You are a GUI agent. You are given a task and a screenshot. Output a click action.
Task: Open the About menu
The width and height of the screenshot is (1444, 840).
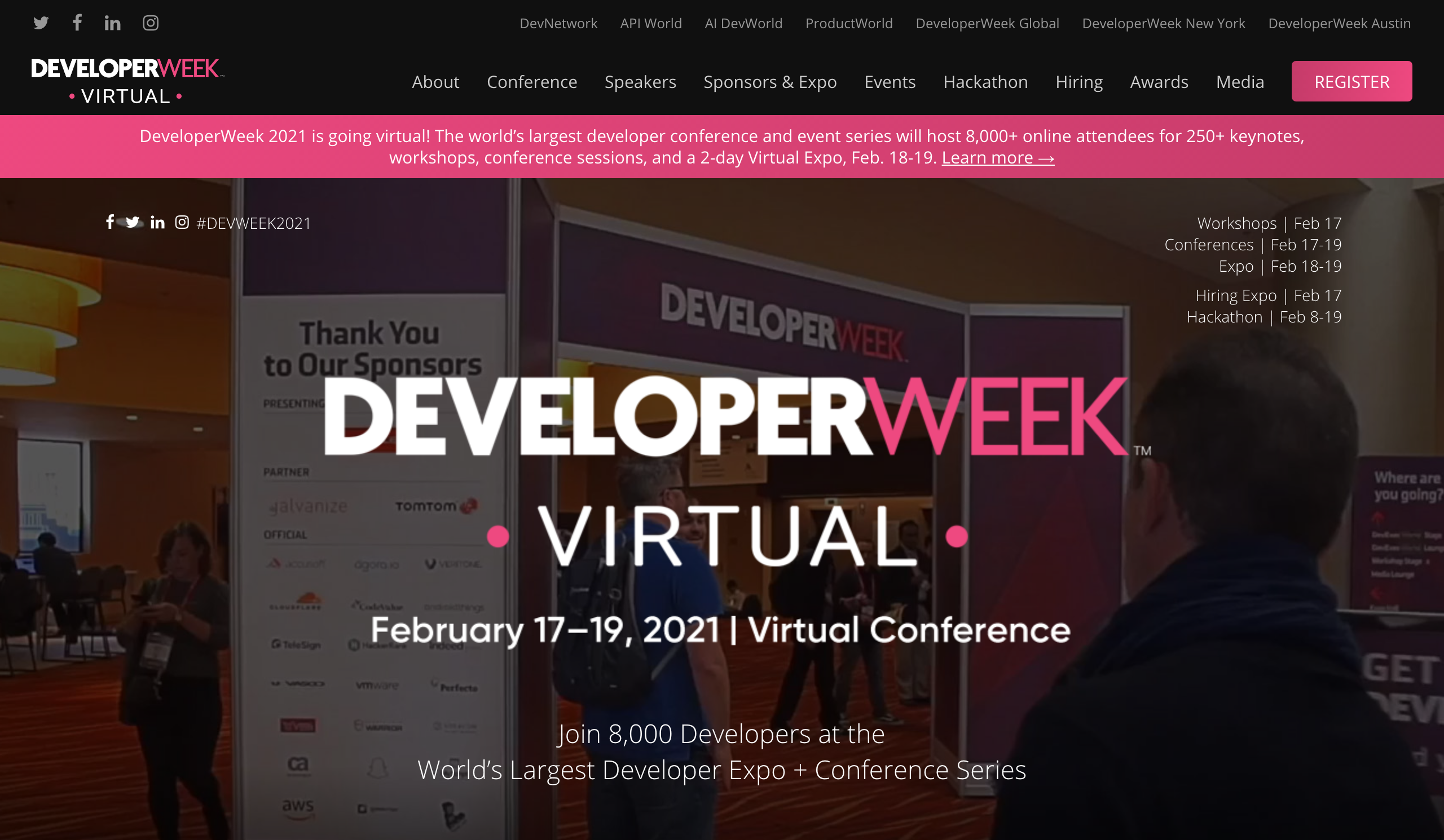[435, 82]
